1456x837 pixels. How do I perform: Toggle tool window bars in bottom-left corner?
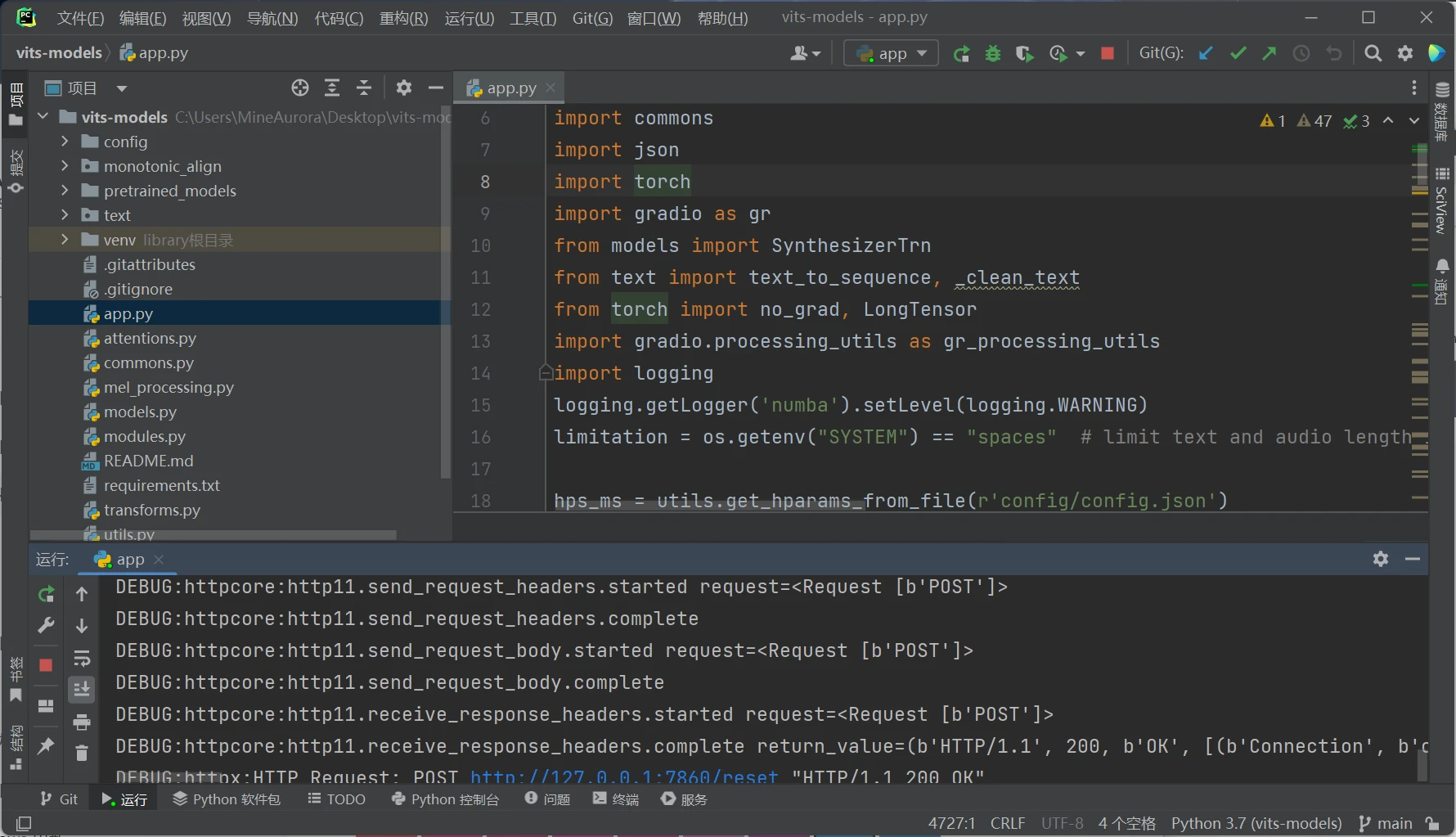(24, 823)
